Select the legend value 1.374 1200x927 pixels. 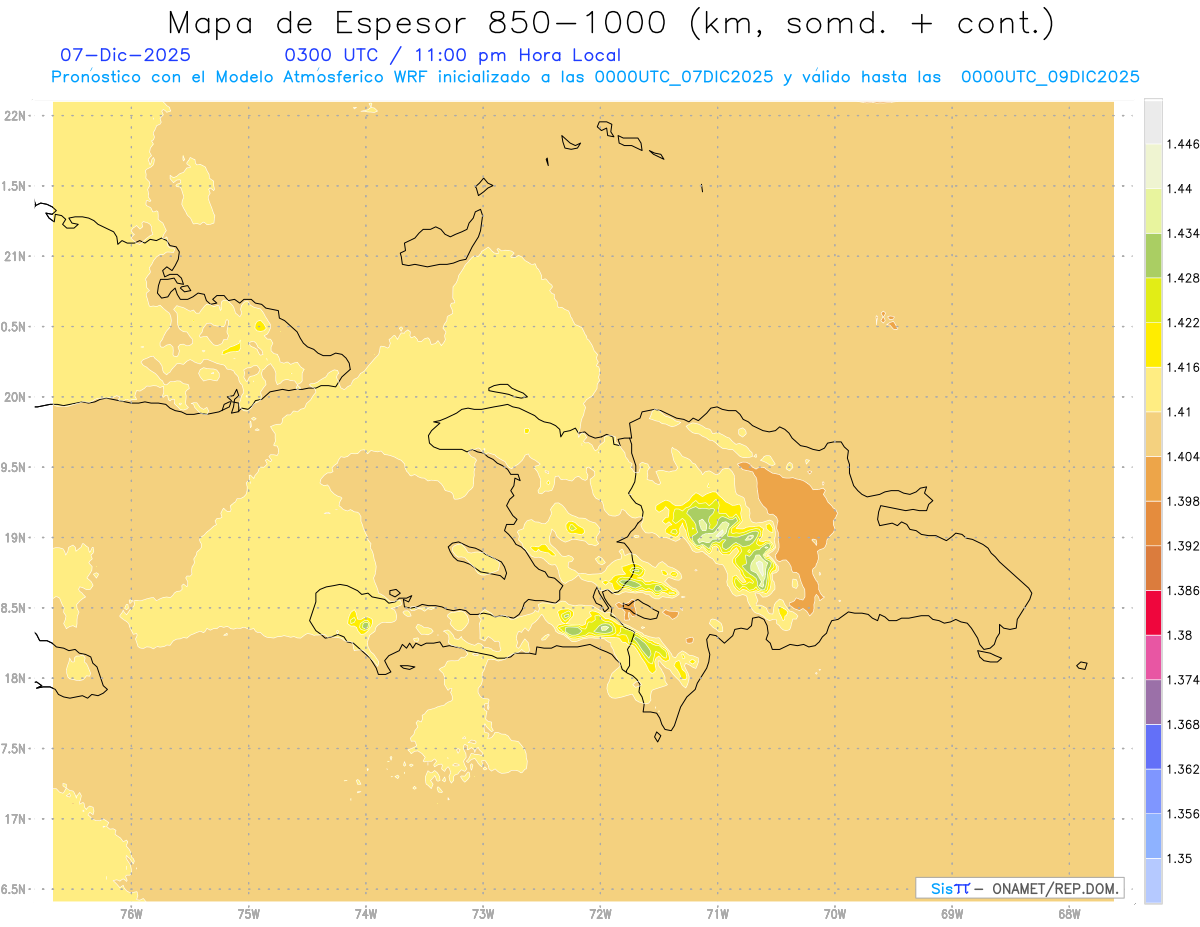(x=1183, y=679)
